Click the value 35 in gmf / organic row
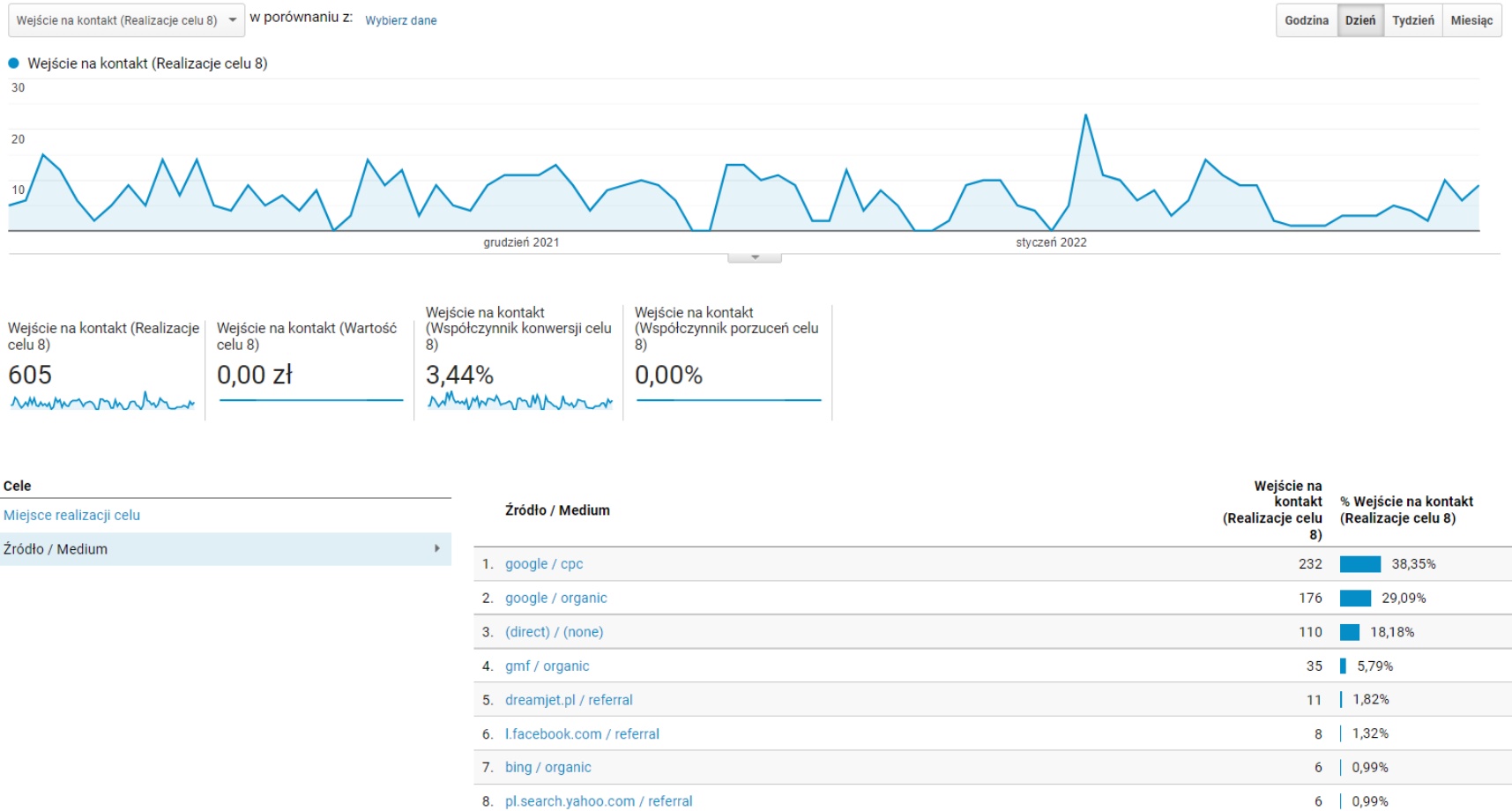The height and width of the screenshot is (811, 1512). 1315,666
